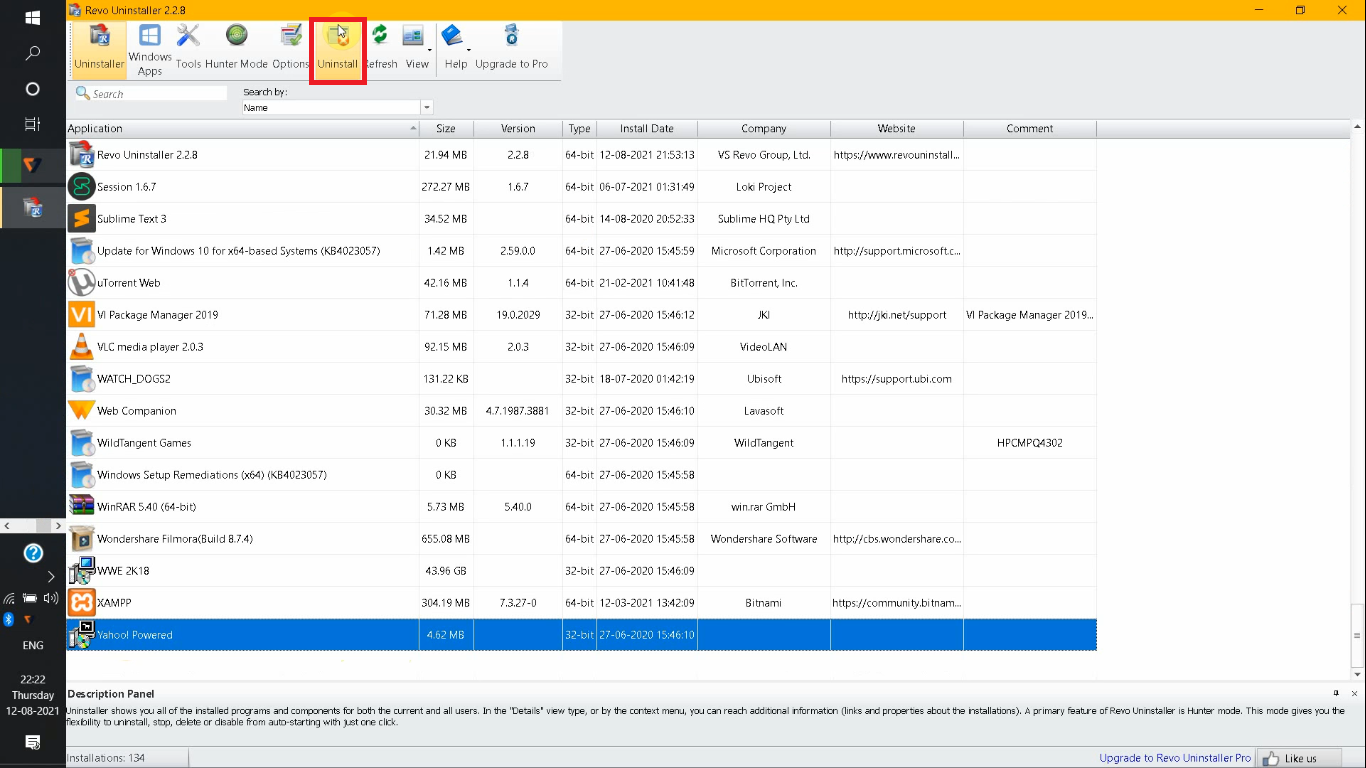Select the WildTangent Games entry
This screenshot has height=768, width=1366.
(581, 443)
